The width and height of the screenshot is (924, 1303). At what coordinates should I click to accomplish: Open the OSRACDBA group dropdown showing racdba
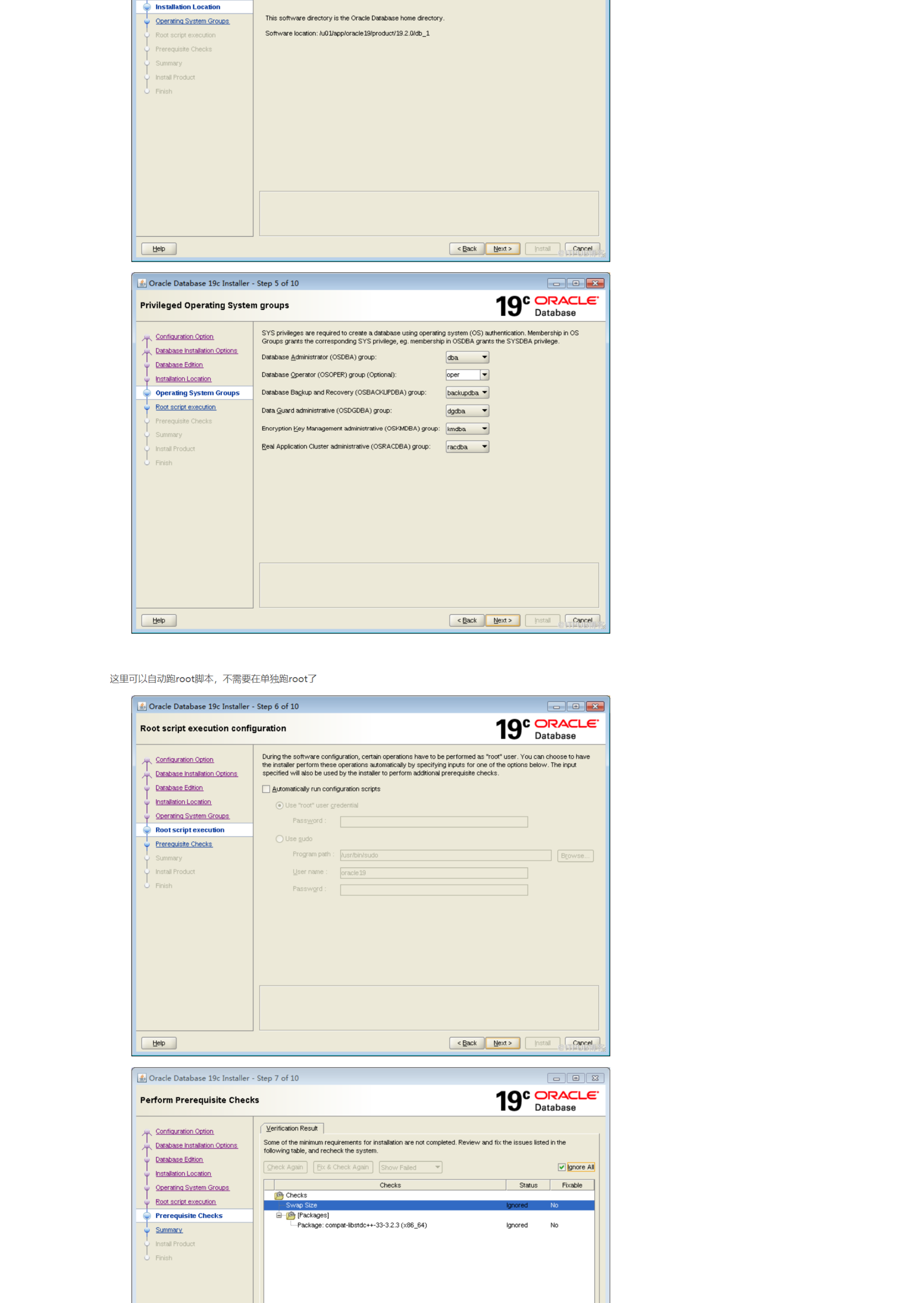(467, 447)
